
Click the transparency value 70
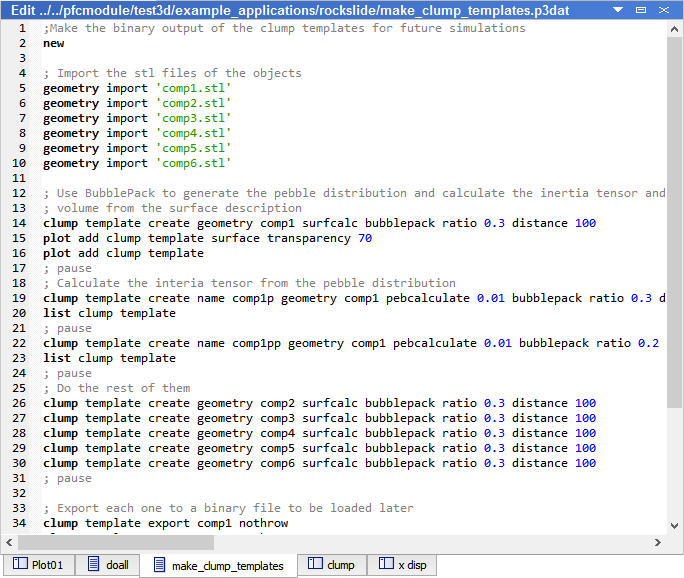(x=364, y=238)
